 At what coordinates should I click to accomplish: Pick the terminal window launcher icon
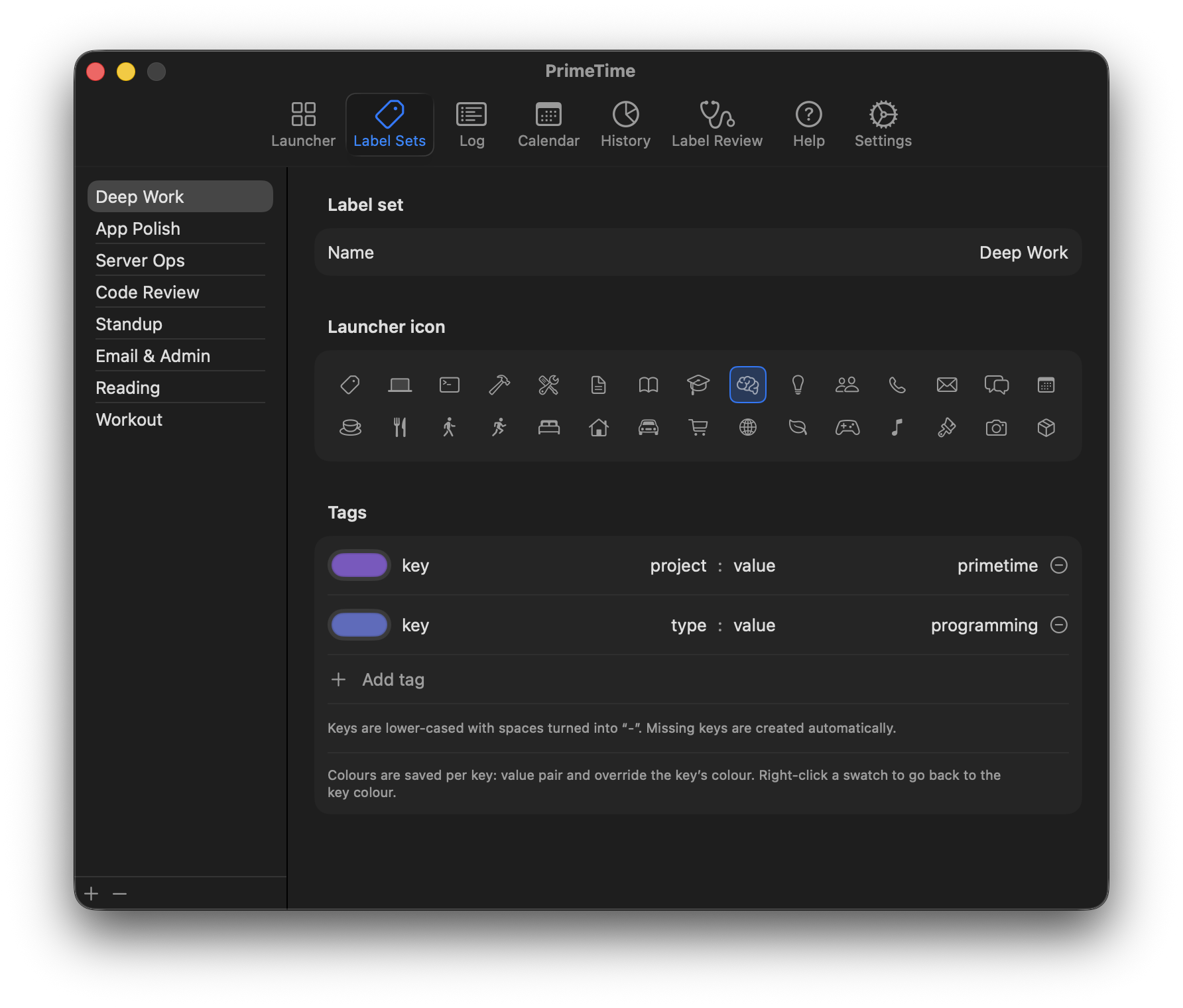(450, 385)
